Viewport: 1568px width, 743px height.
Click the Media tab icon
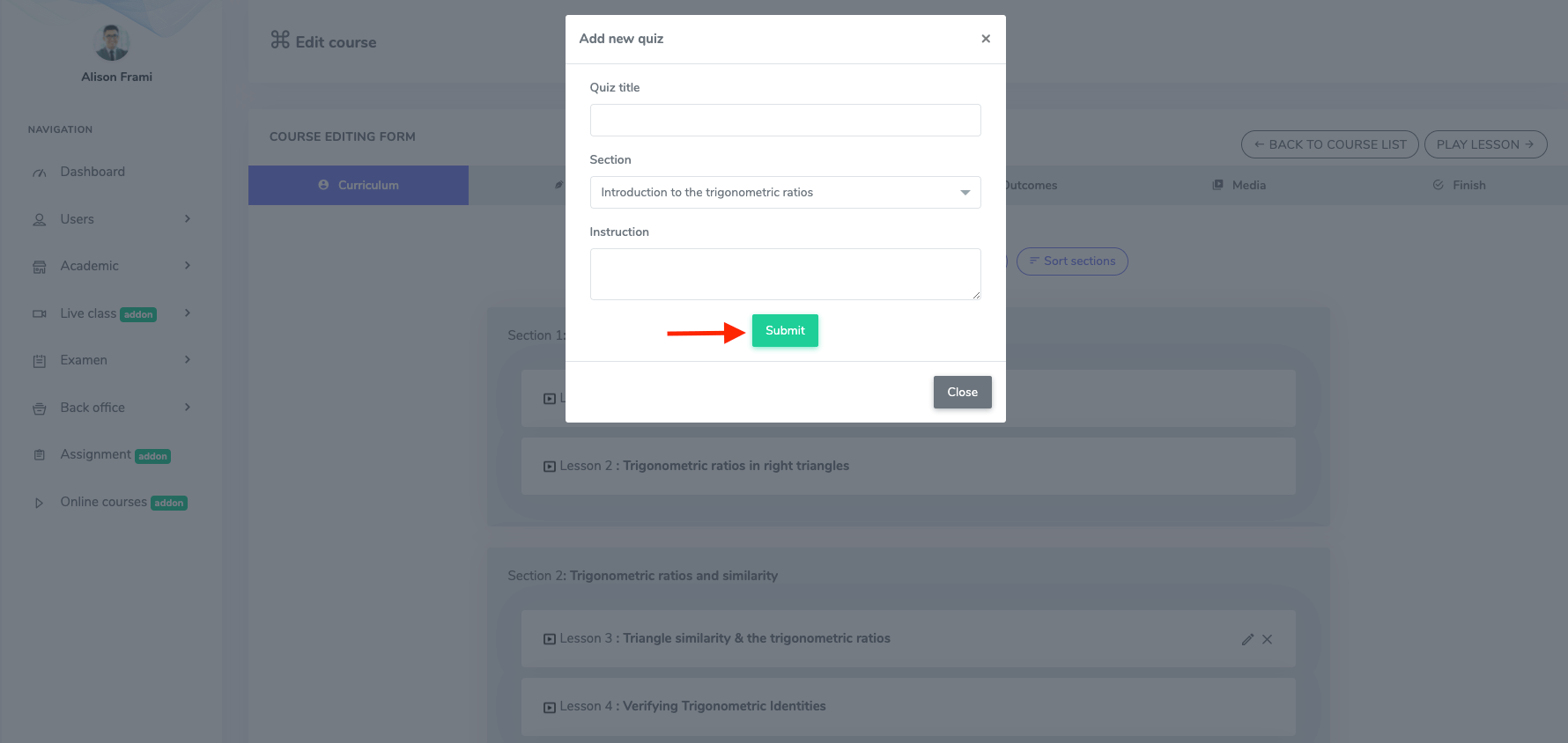1217,185
